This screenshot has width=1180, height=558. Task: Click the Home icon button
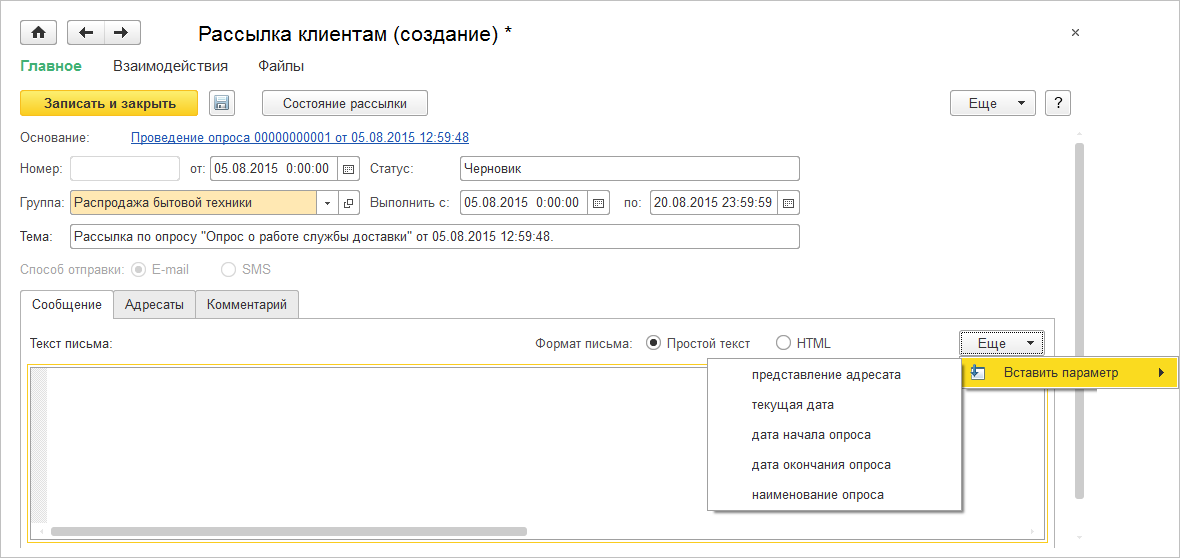(x=39, y=33)
